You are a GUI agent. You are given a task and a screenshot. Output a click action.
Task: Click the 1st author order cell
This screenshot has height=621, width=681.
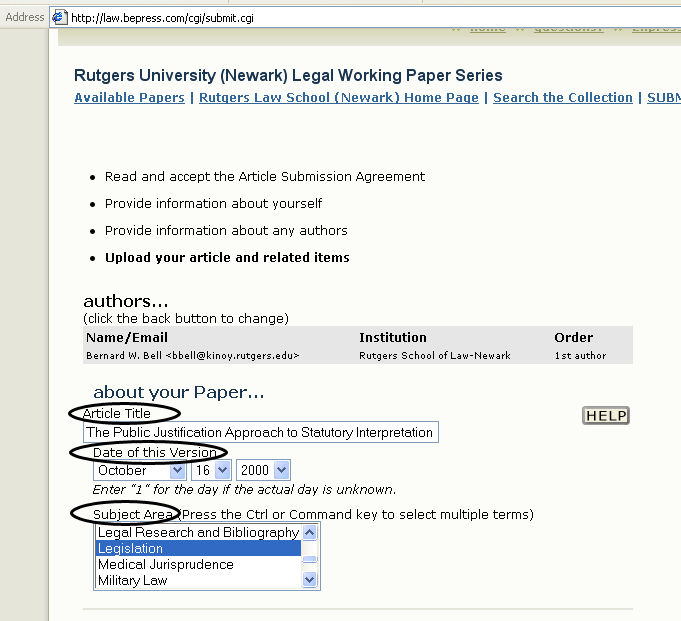(x=580, y=355)
